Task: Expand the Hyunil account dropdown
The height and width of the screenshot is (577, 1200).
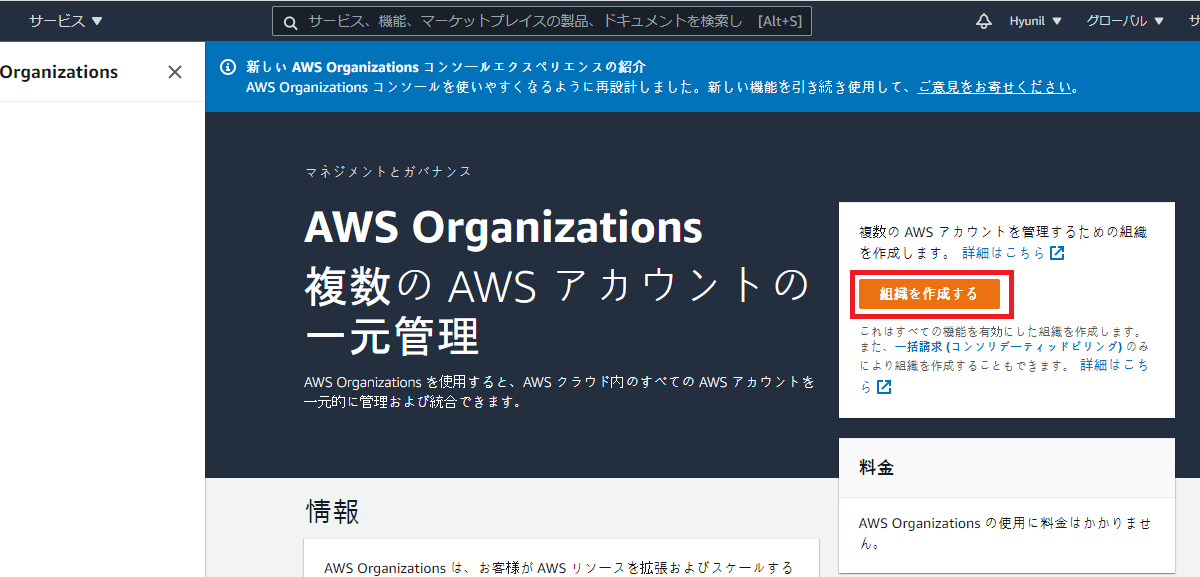Action: (x=1035, y=21)
